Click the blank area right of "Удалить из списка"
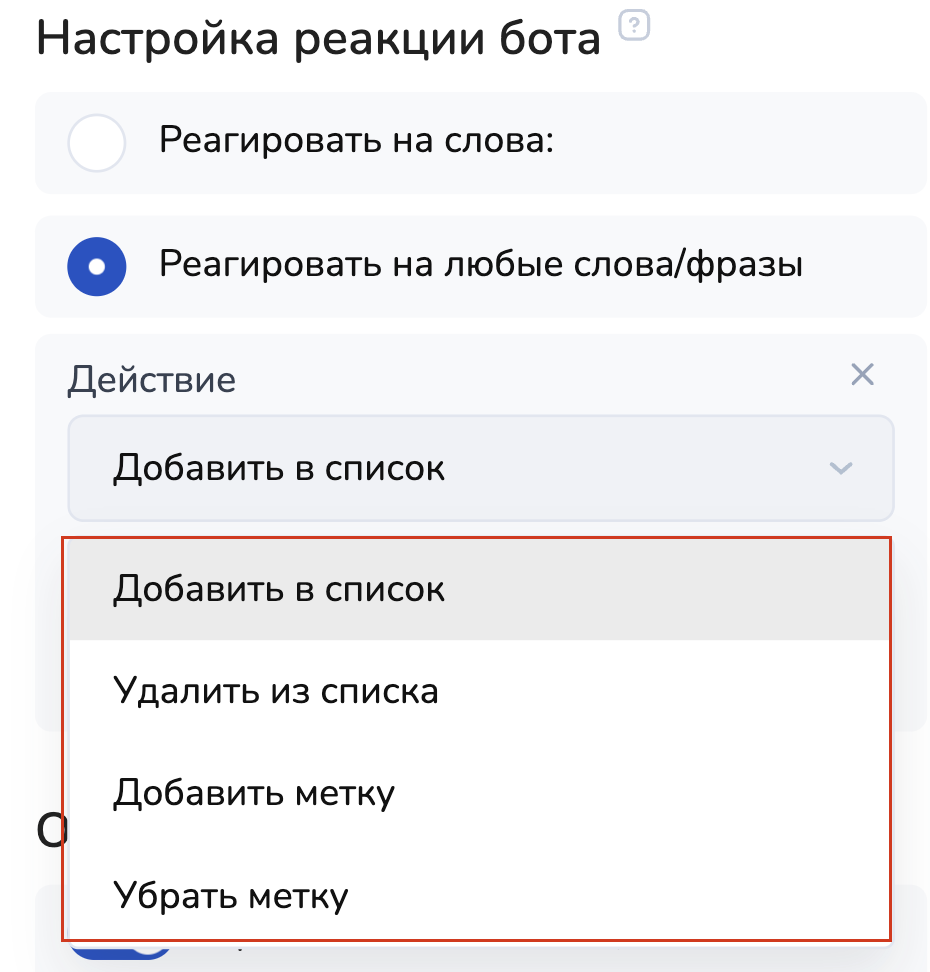 pos(660,691)
